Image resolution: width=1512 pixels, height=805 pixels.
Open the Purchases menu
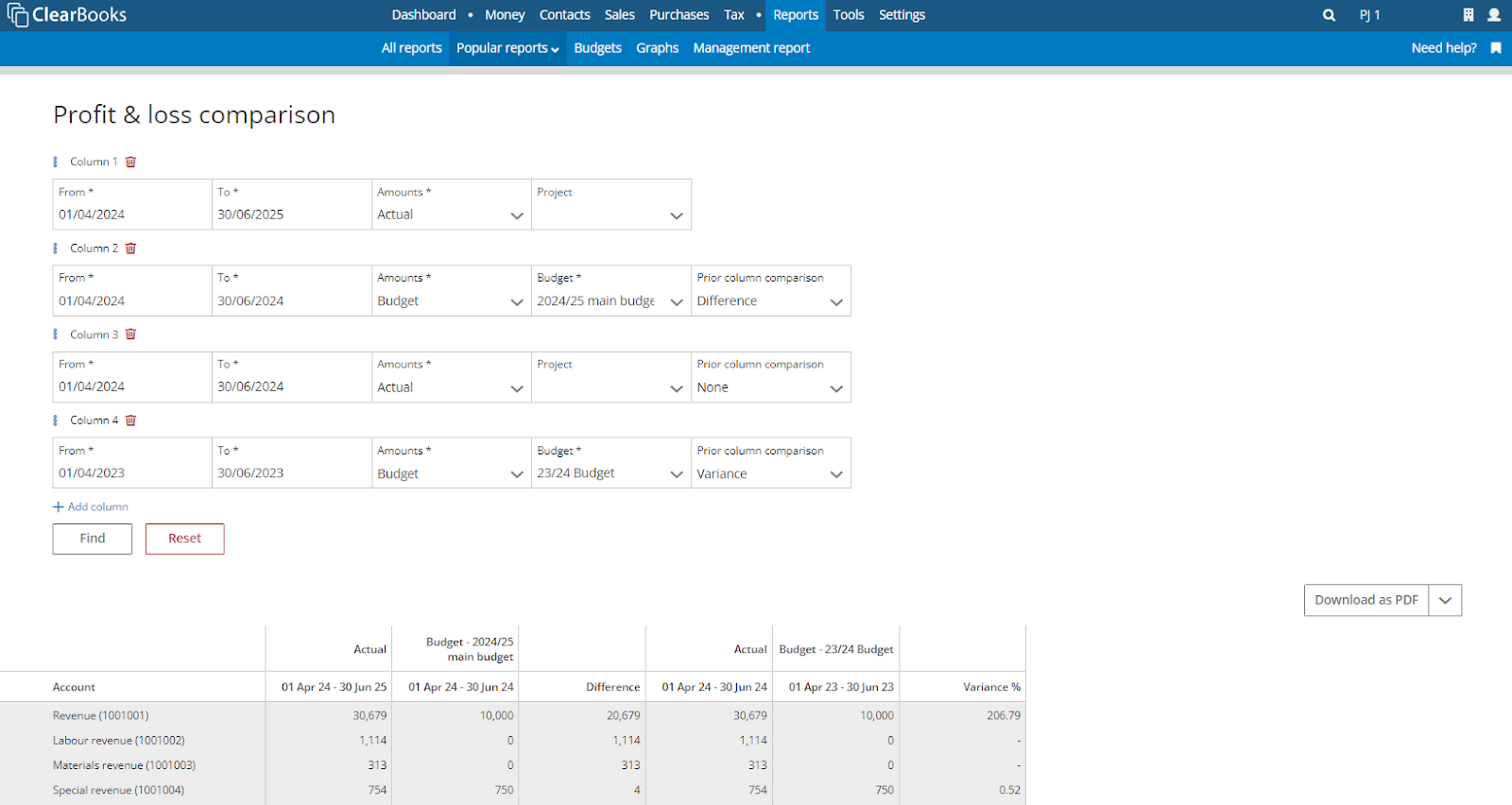[679, 15]
